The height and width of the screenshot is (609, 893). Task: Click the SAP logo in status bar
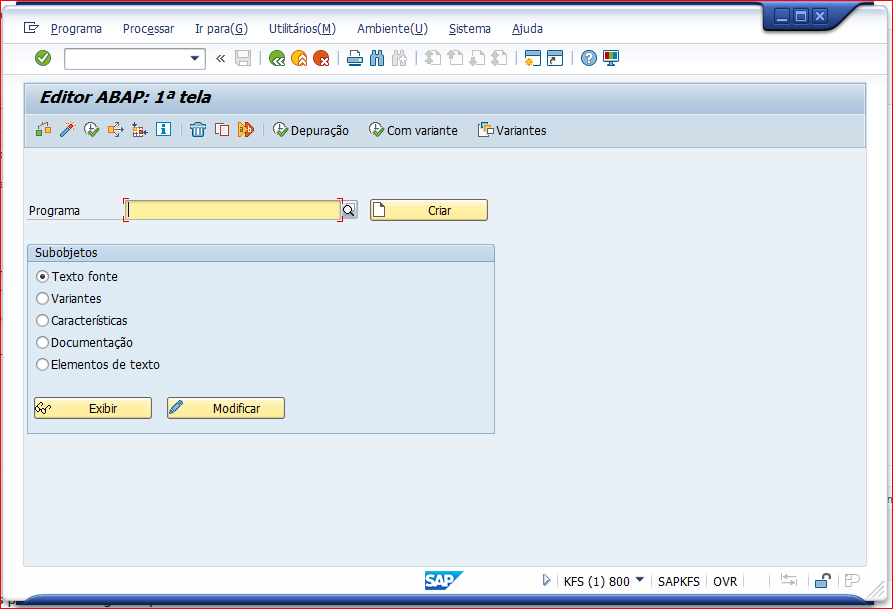coord(444,581)
